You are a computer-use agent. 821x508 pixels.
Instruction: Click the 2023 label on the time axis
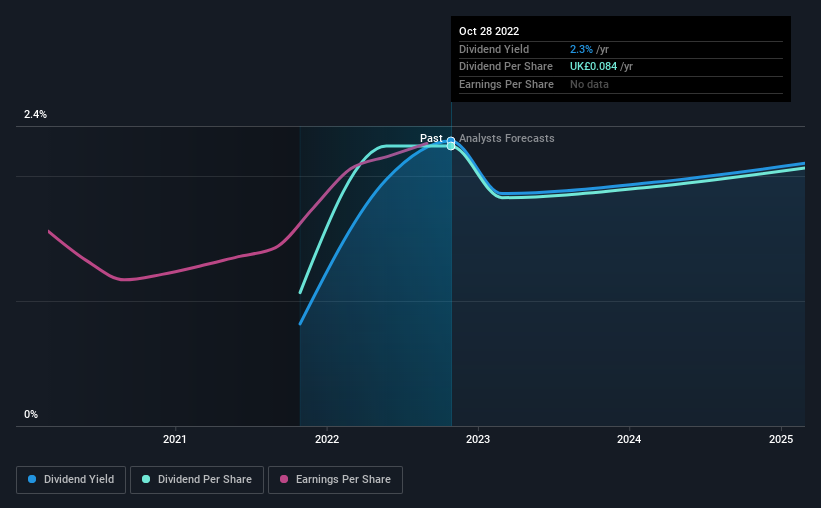(x=478, y=439)
